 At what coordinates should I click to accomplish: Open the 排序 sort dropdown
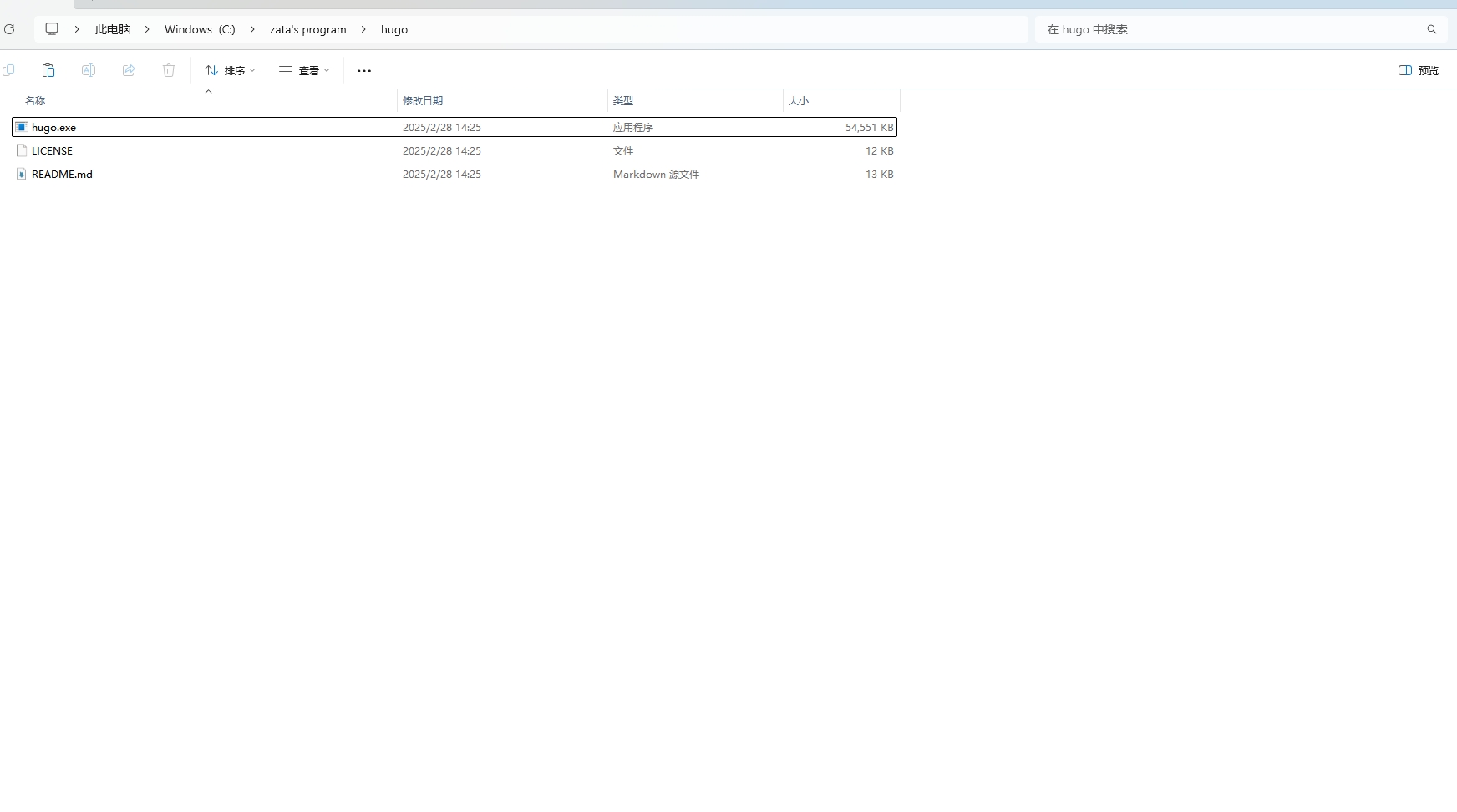pyautogui.click(x=230, y=70)
